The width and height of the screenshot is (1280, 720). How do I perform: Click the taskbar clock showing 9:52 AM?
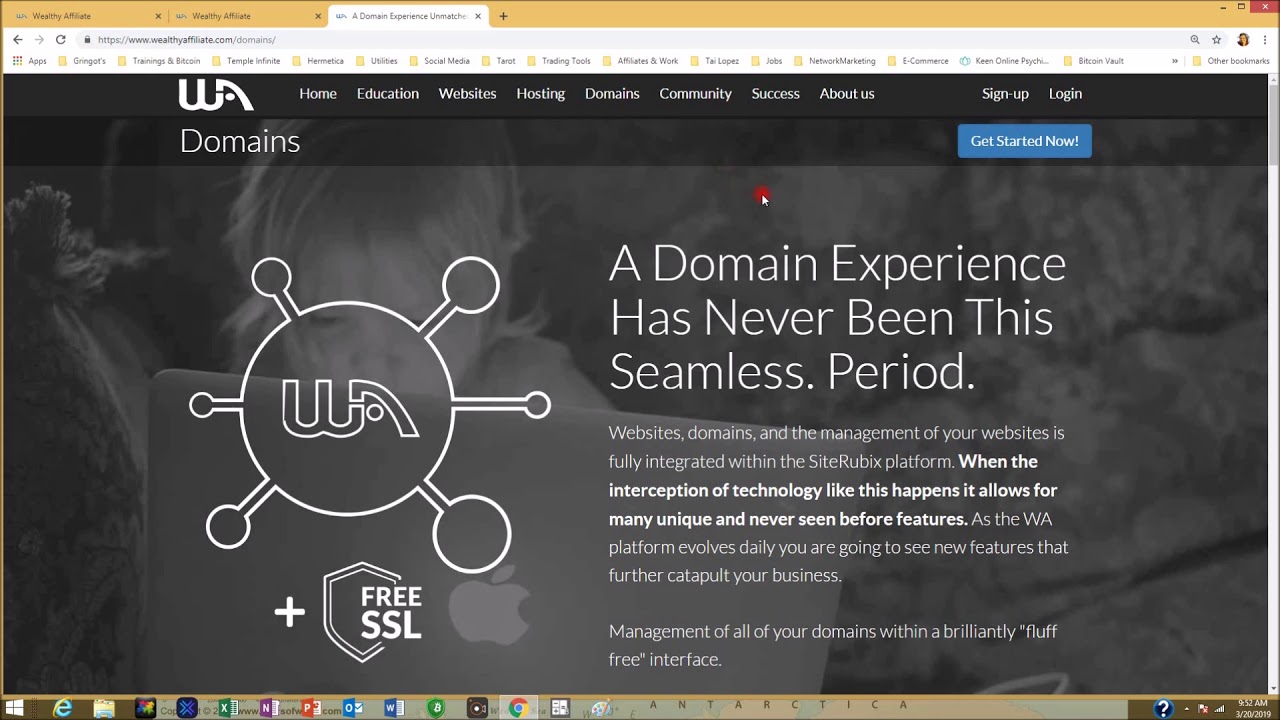click(1252, 709)
